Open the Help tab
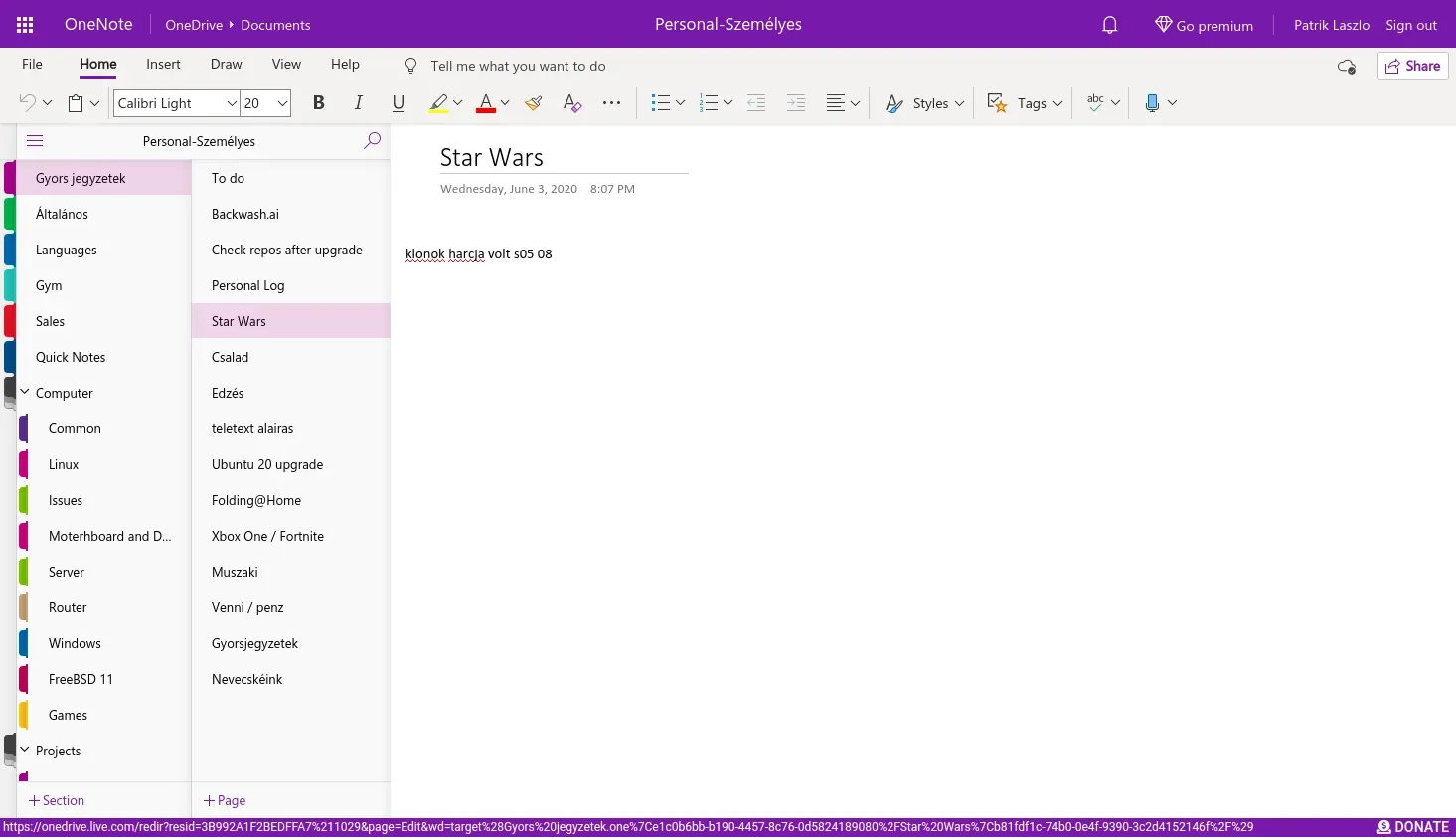 [x=345, y=64]
